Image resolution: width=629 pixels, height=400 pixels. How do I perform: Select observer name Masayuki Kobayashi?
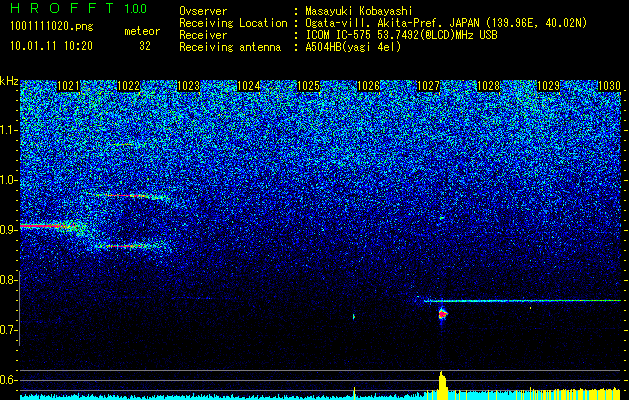[x=359, y=11]
